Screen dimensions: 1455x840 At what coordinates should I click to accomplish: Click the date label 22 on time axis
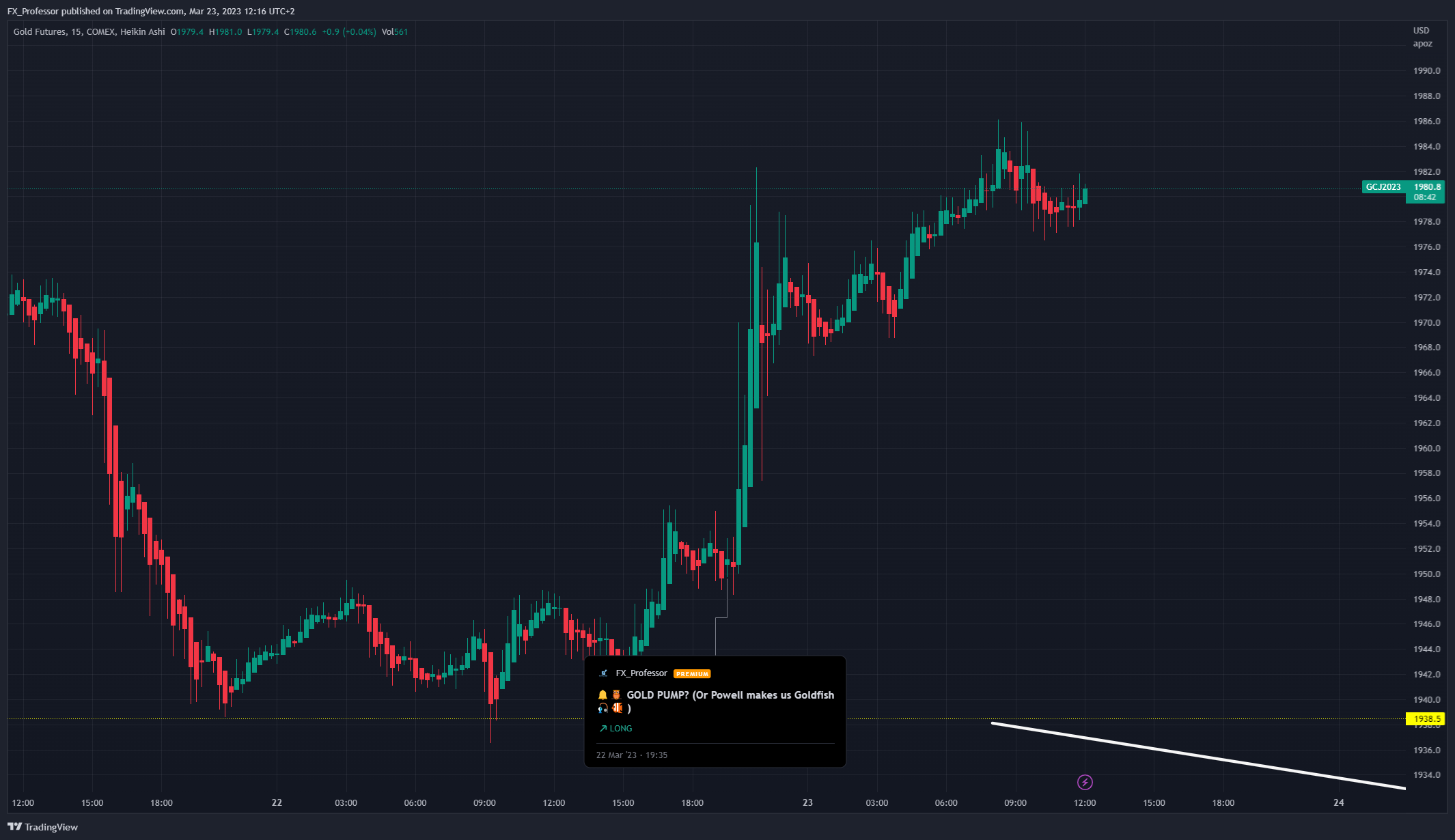point(277,803)
